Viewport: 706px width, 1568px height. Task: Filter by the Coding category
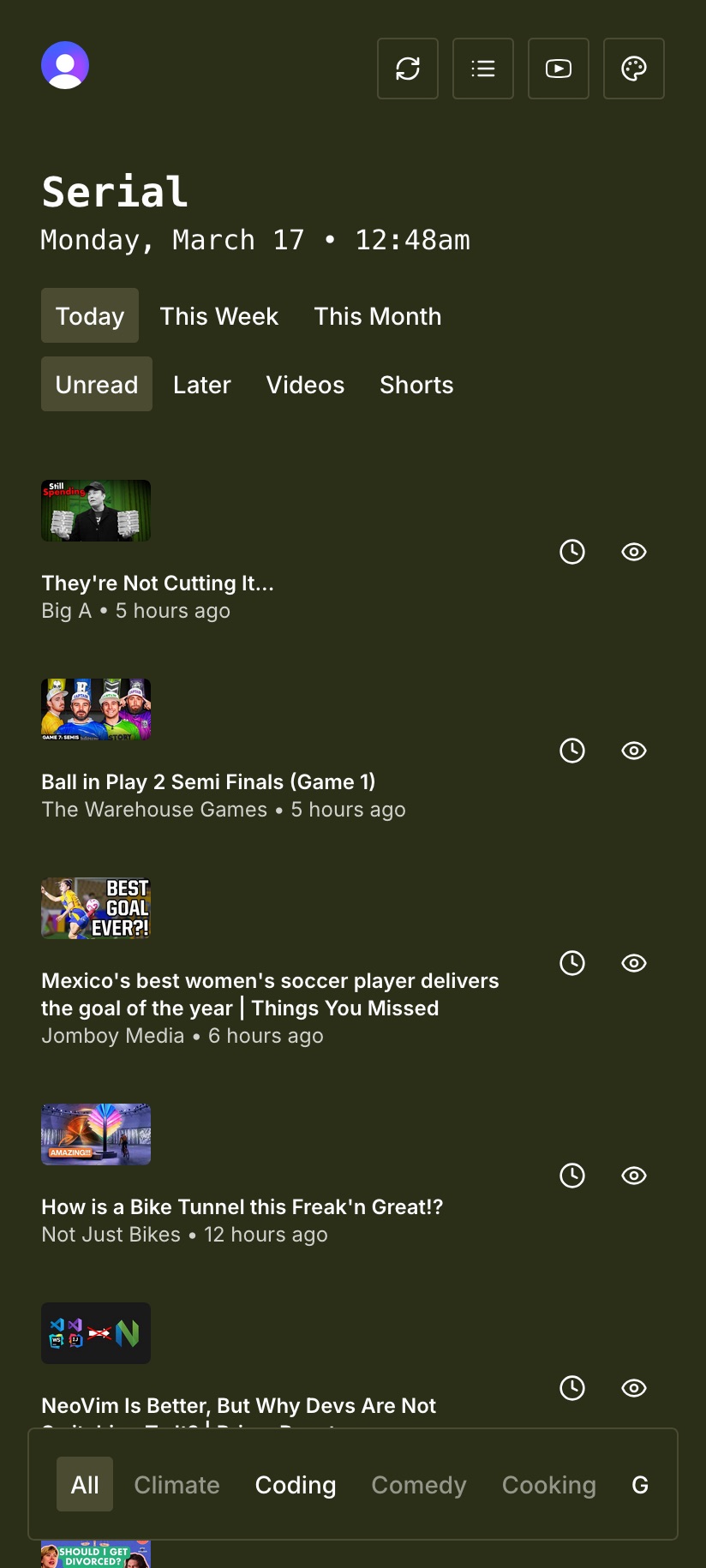(x=296, y=1485)
